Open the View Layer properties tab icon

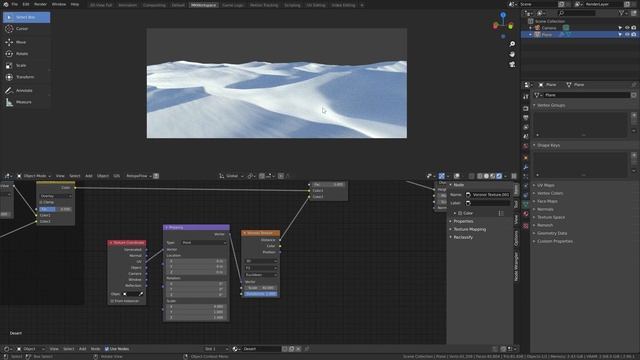(x=526, y=127)
